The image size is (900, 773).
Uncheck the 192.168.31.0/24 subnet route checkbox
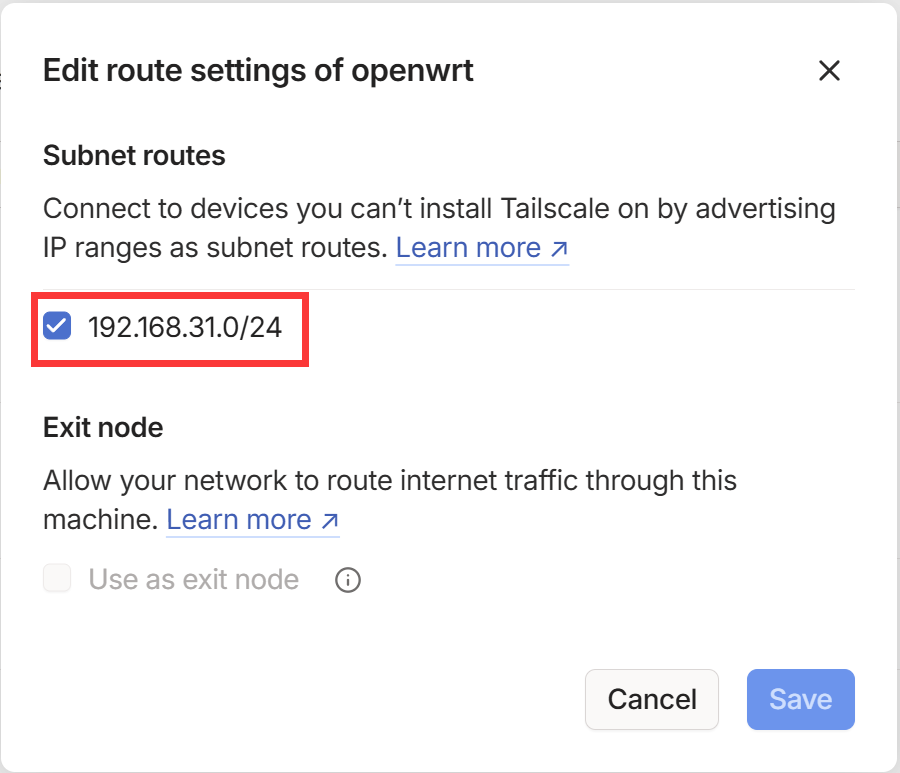coord(58,326)
